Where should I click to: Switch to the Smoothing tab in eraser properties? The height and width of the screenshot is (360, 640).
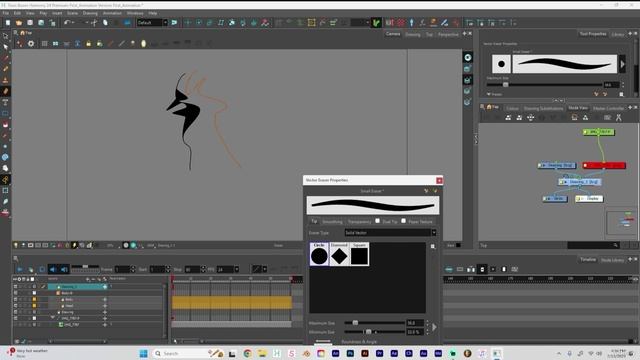coord(332,222)
